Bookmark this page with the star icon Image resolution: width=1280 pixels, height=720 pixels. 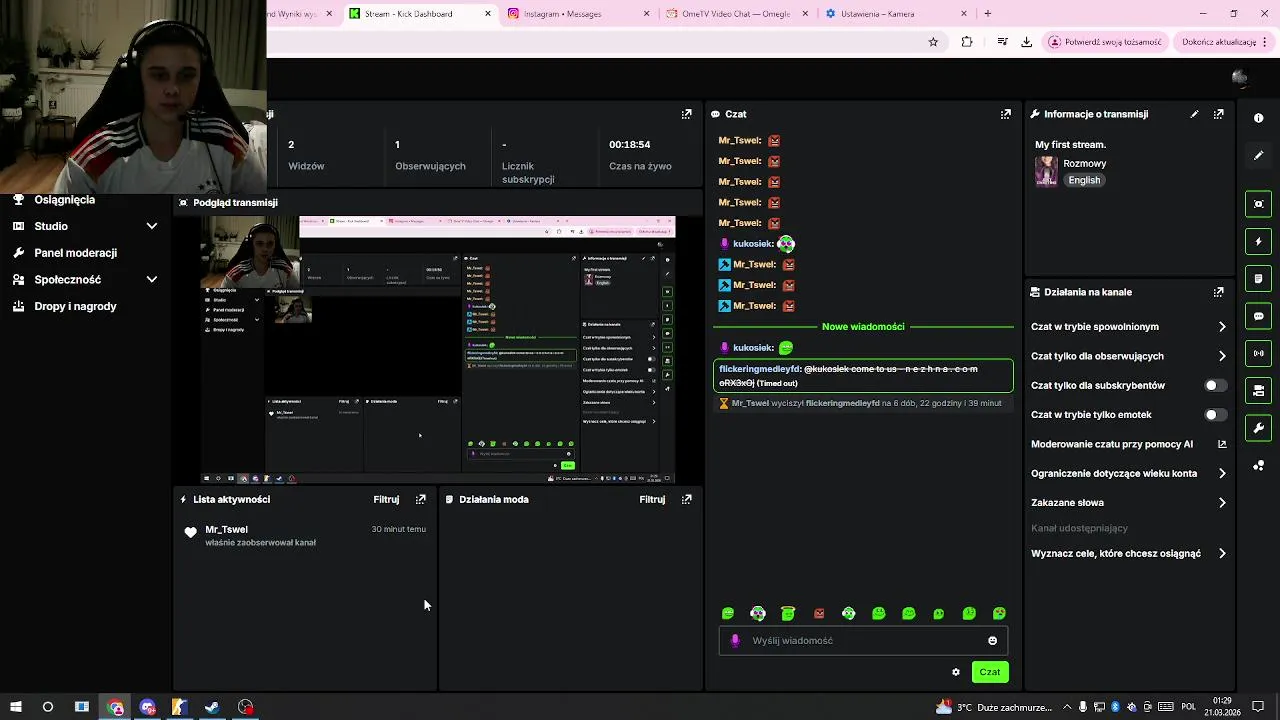(933, 42)
